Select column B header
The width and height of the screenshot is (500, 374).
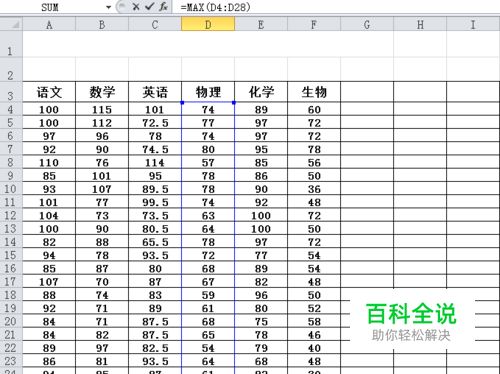(102, 24)
